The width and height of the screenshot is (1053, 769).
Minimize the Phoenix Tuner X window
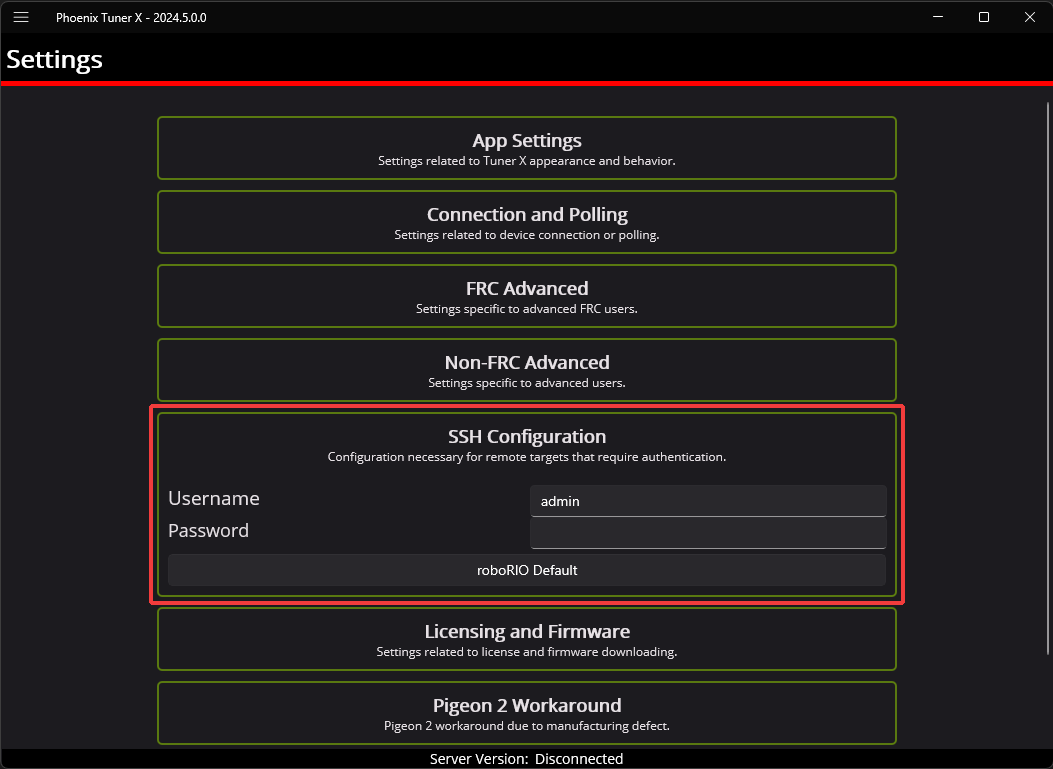point(938,17)
